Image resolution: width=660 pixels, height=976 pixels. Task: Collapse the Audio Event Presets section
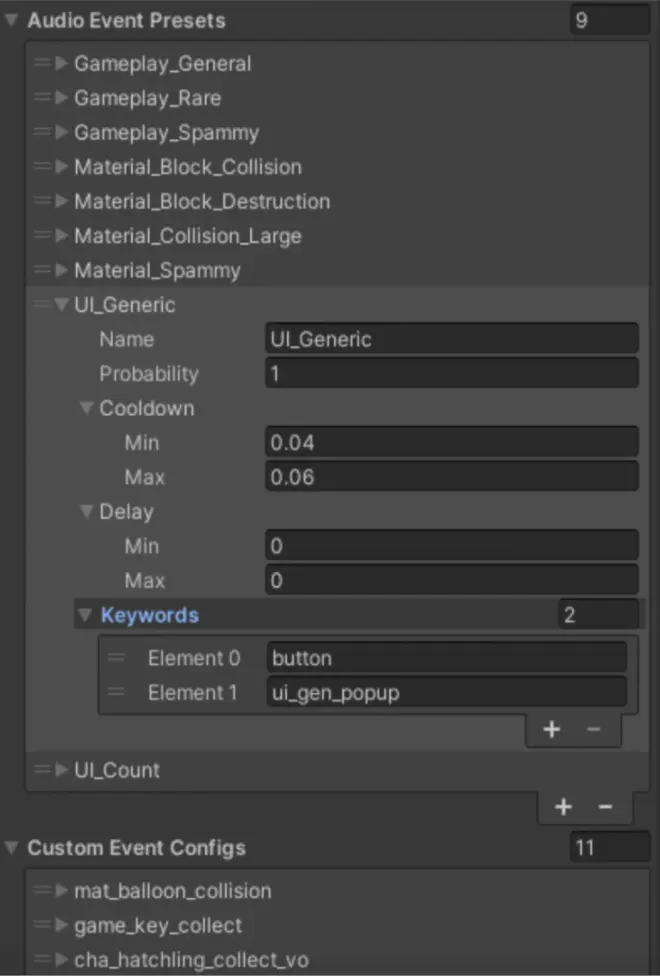click(x=11, y=21)
